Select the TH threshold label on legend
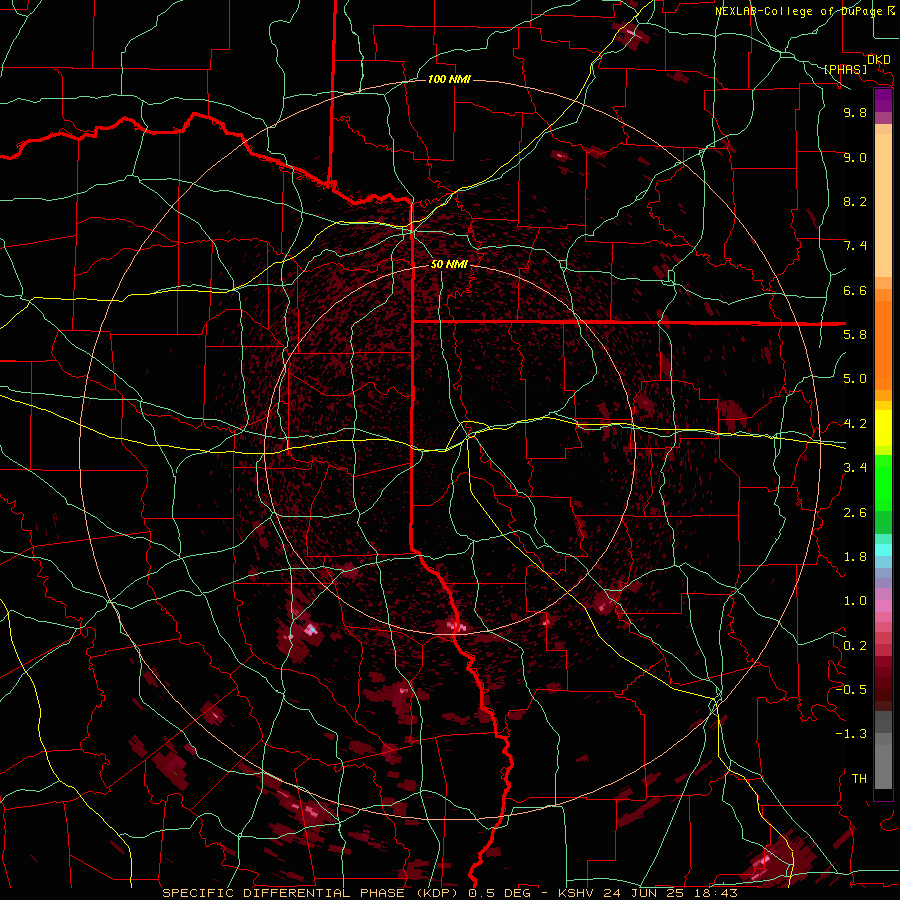 click(x=859, y=778)
